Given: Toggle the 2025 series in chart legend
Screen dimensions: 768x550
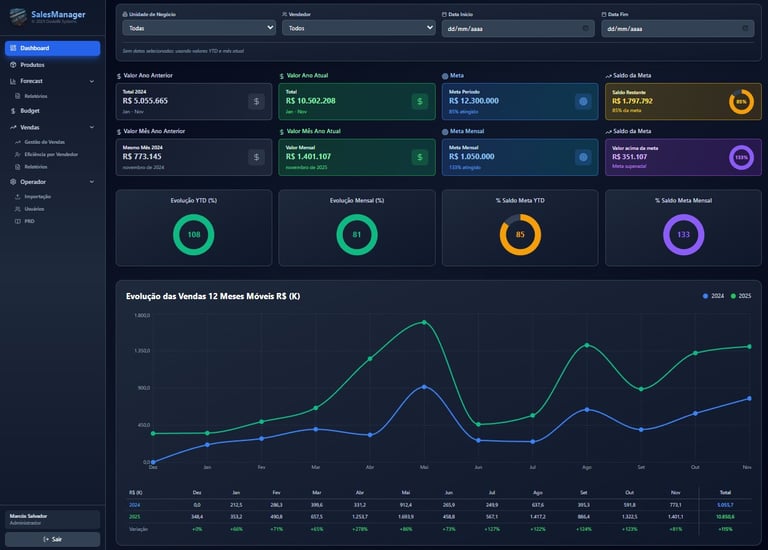Looking at the screenshot, I should tap(741, 296).
